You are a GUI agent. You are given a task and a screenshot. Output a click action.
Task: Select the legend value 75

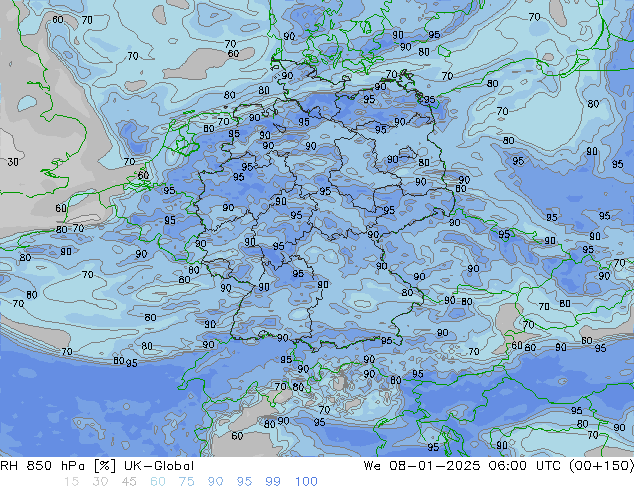click(186, 482)
